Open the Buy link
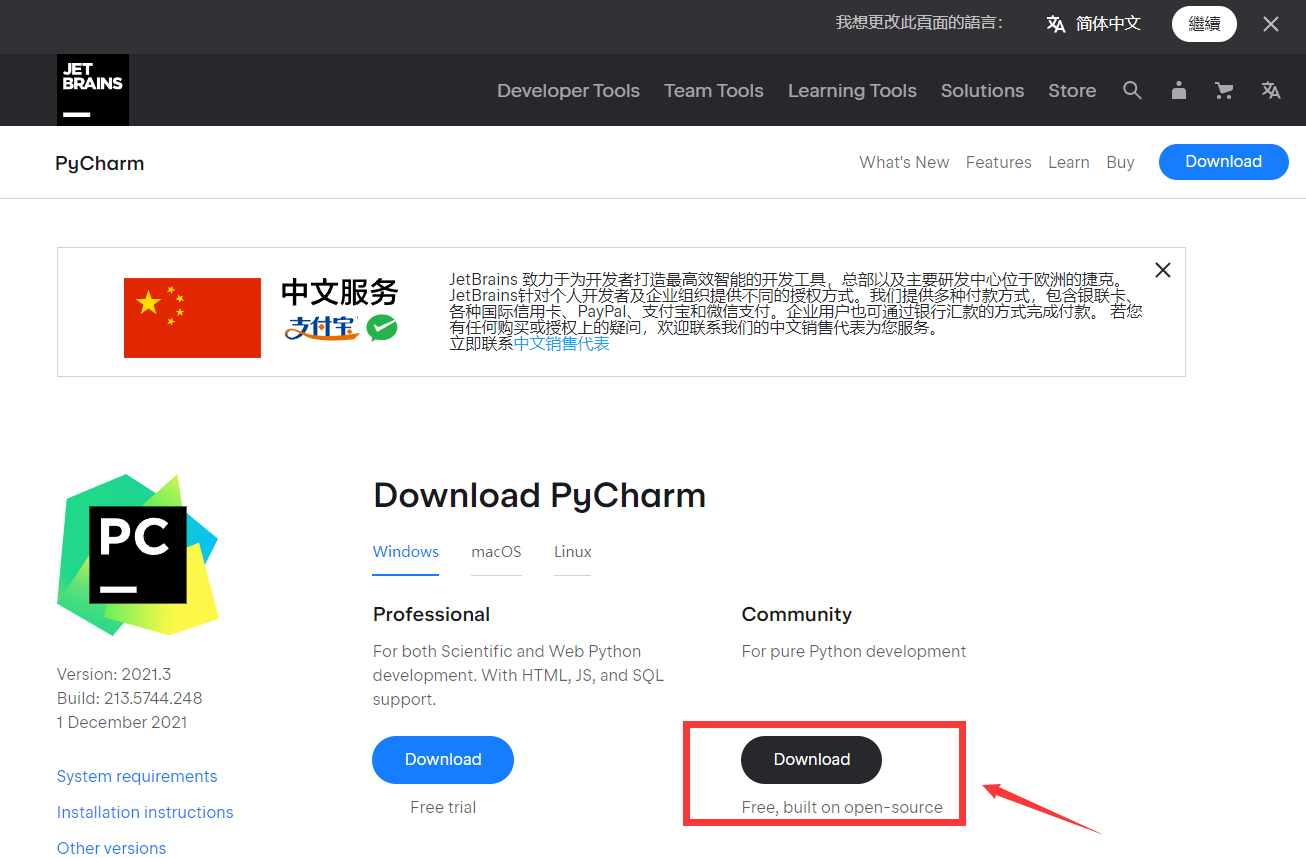Image resolution: width=1306 pixels, height=858 pixels. tap(1120, 162)
